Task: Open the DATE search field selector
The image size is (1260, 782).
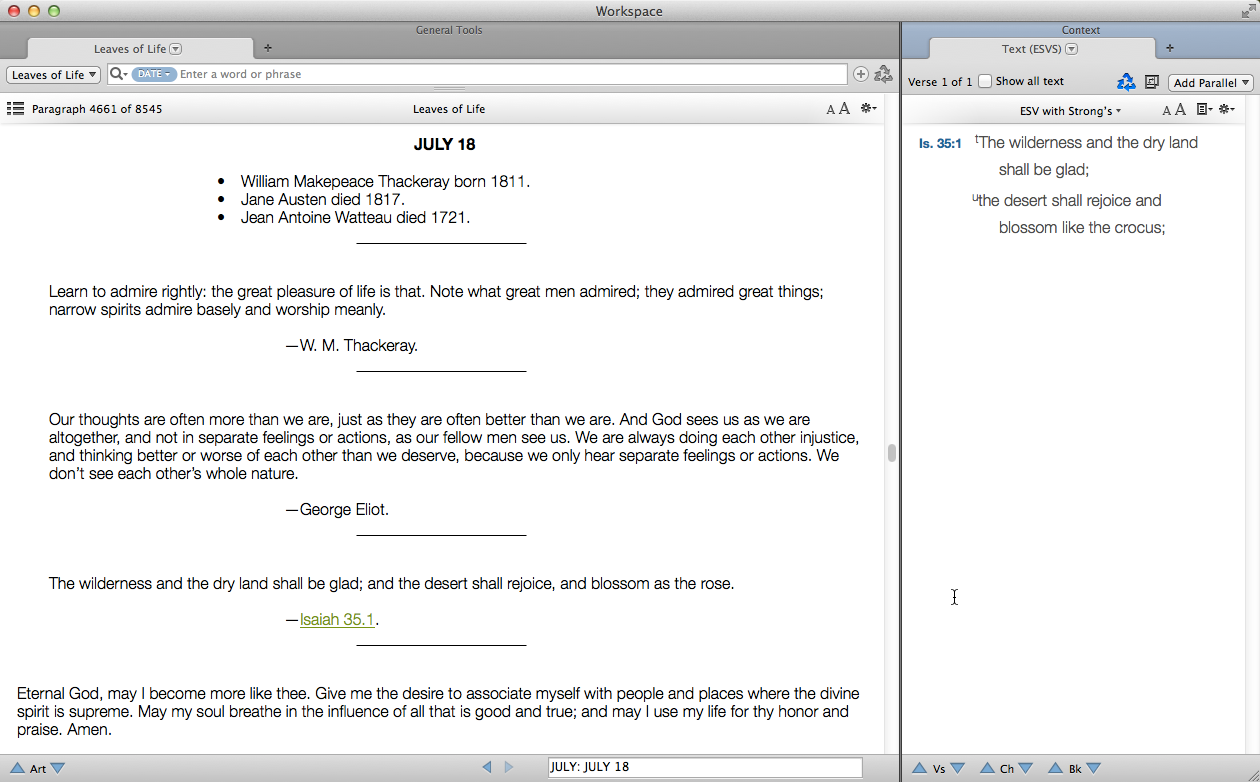Action: tap(153, 74)
